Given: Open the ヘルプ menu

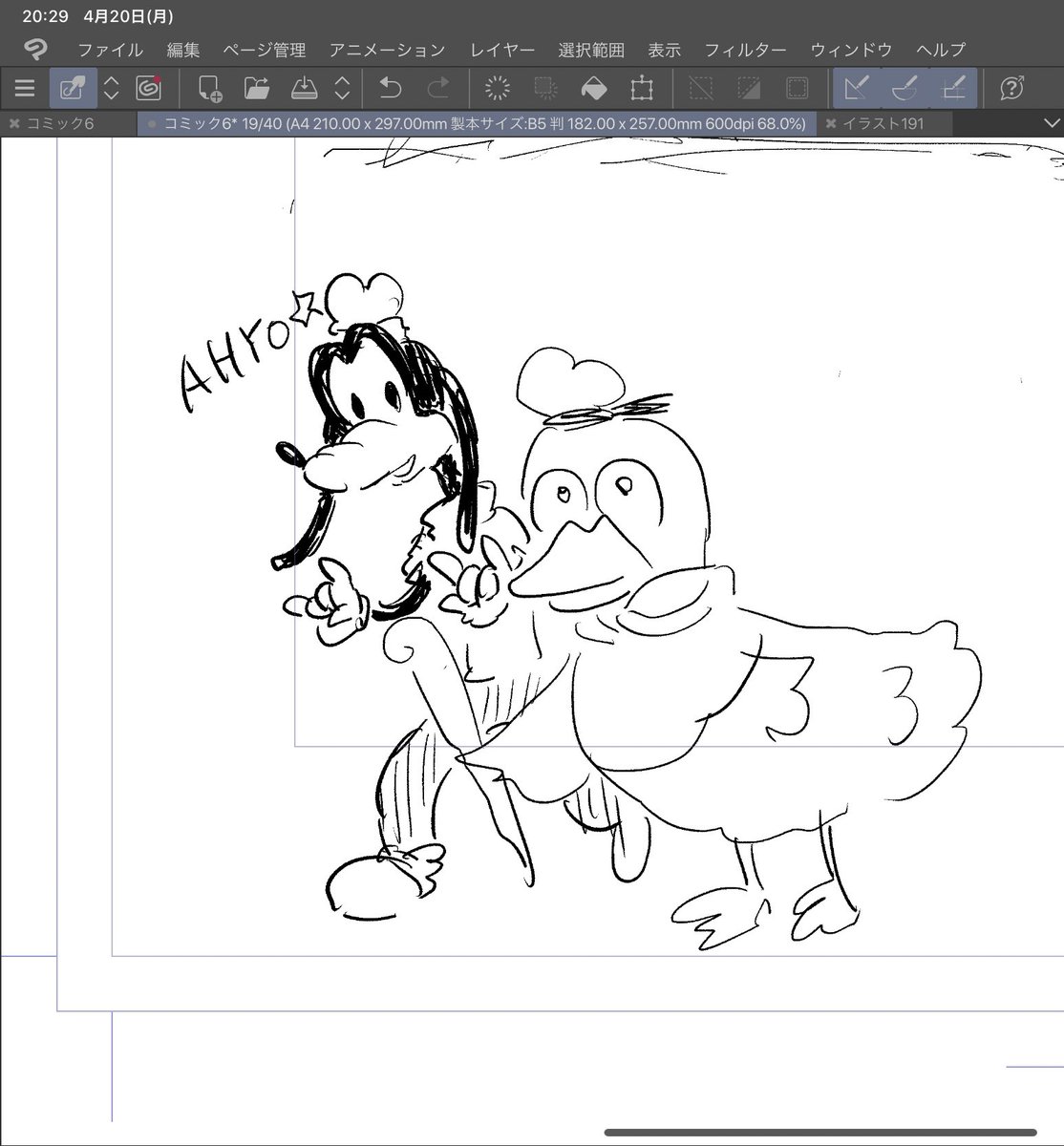Looking at the screenshot, I should 941,50.
